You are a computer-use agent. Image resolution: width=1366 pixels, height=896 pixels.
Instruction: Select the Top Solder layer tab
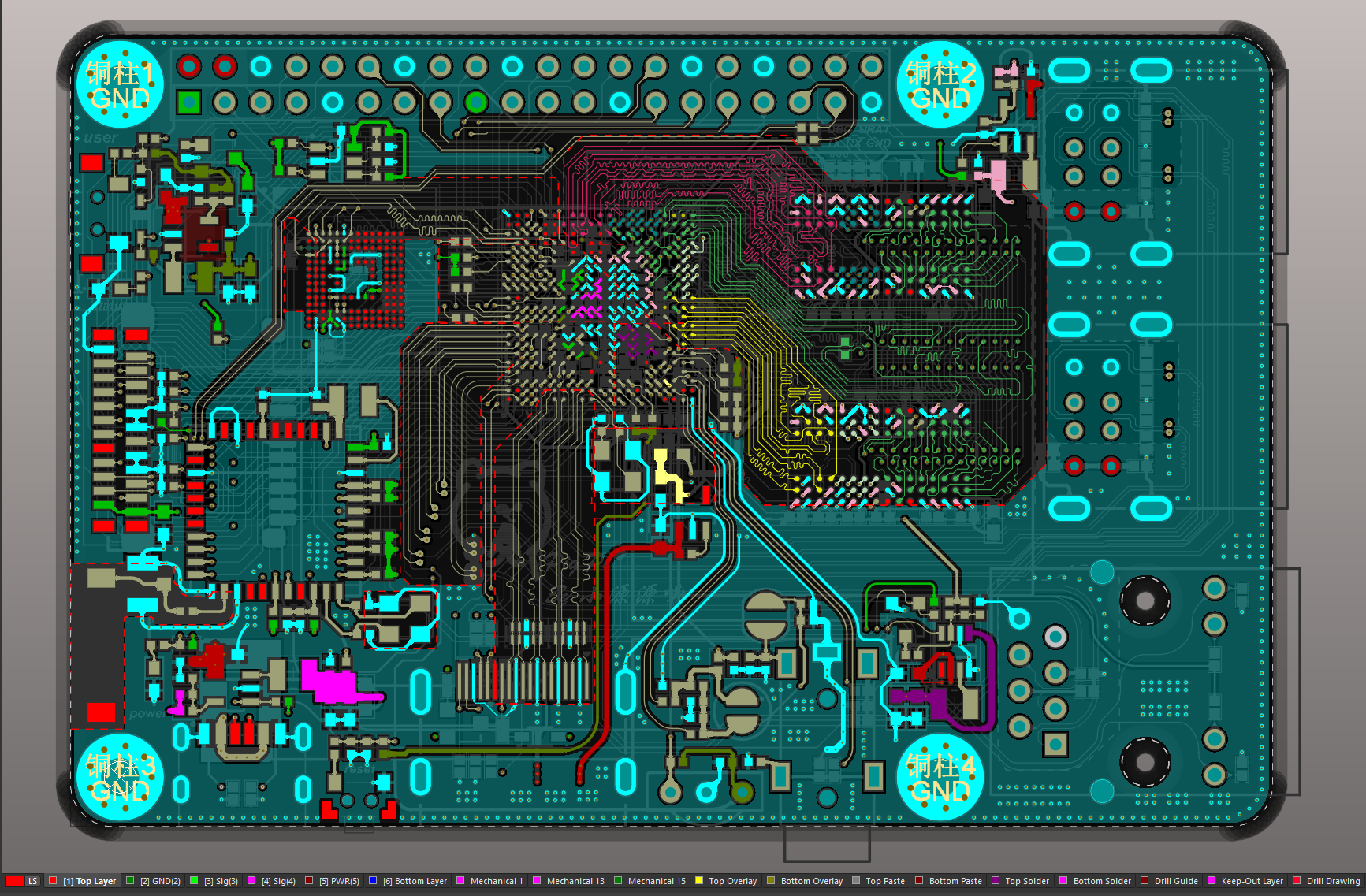1026,881
